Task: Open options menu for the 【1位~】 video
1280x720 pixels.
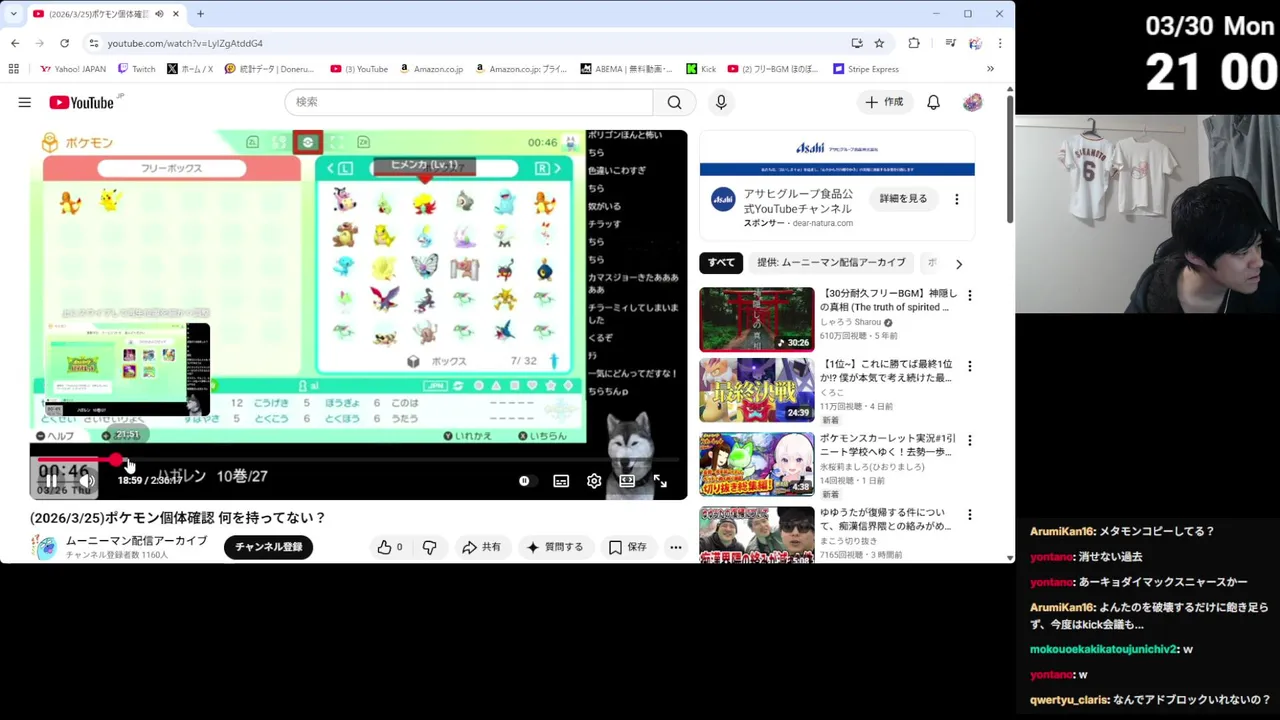Action: tap(969, 366)
